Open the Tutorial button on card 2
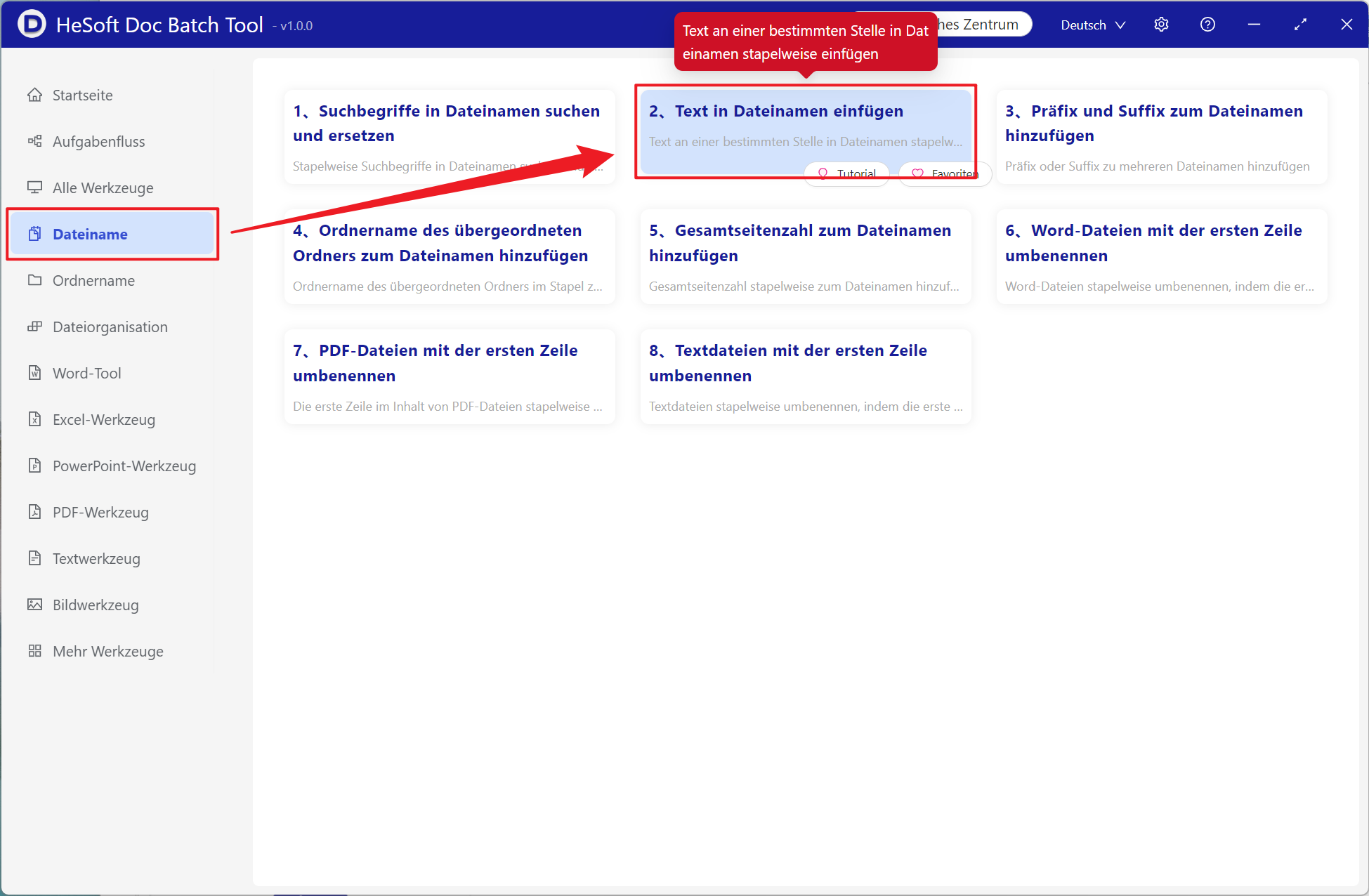 pos(846,173)
